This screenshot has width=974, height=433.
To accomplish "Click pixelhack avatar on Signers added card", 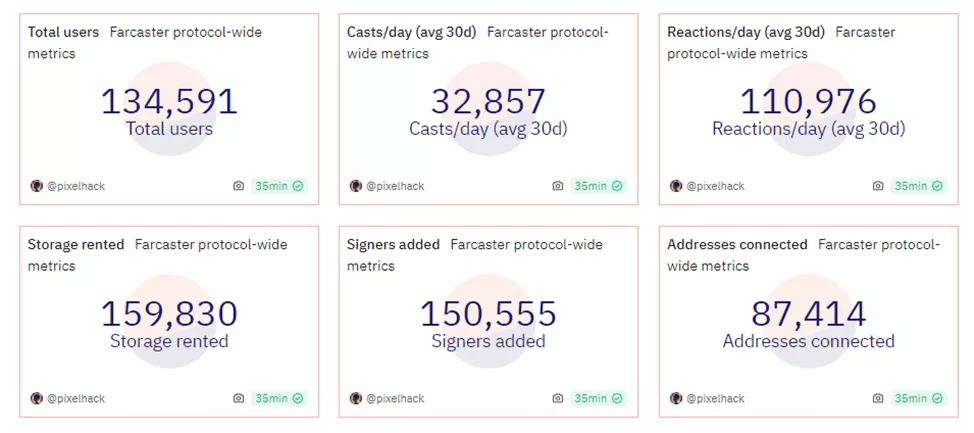I will click(356, 398).
